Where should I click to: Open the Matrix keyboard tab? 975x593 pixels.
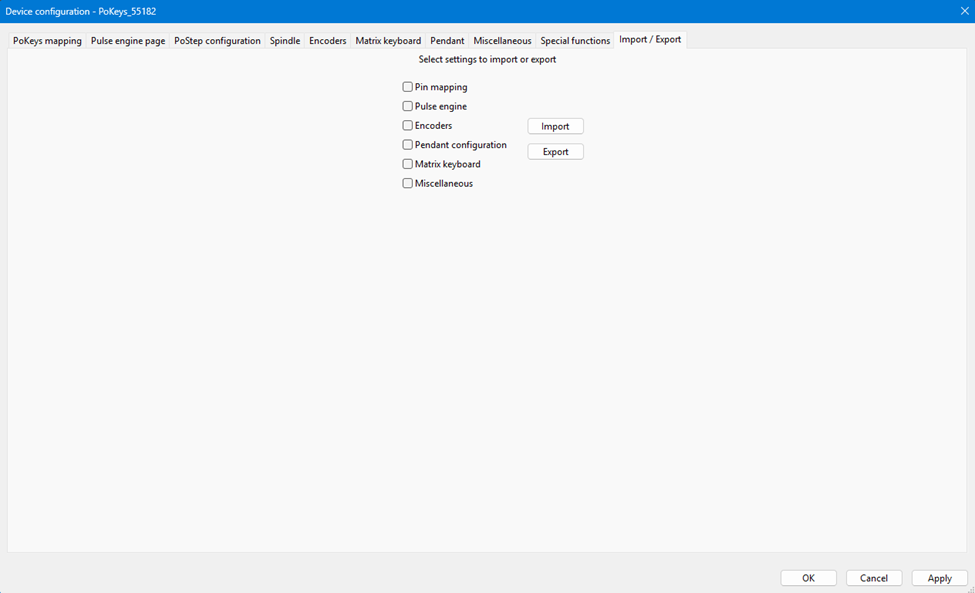pyautogui.click(x=388, y=41)
